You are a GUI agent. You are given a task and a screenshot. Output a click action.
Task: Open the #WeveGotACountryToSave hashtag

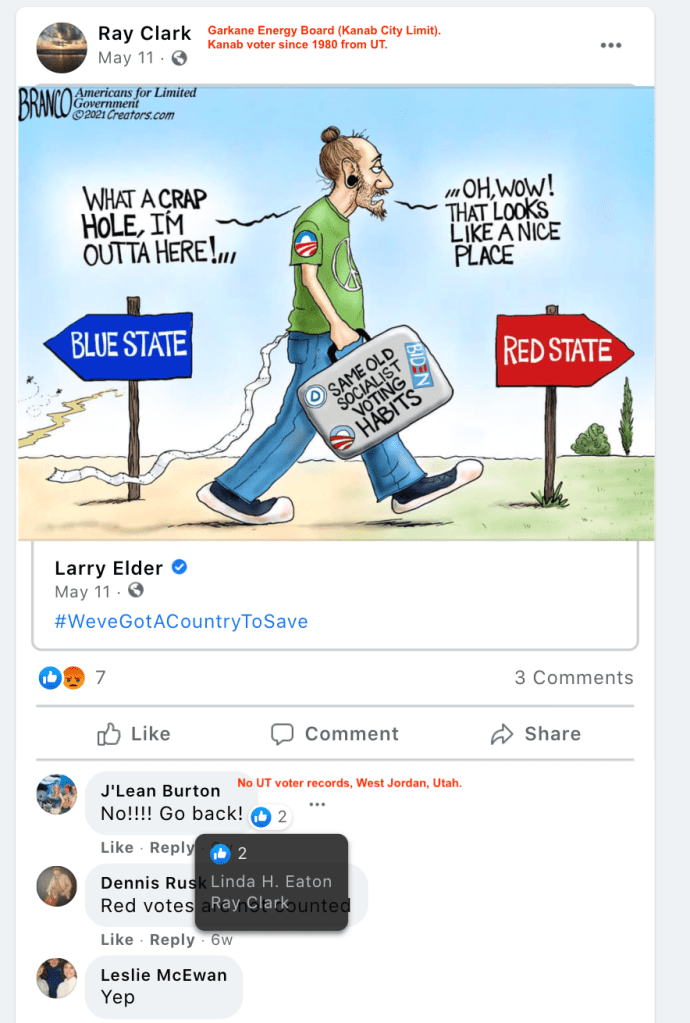(181, 621)
